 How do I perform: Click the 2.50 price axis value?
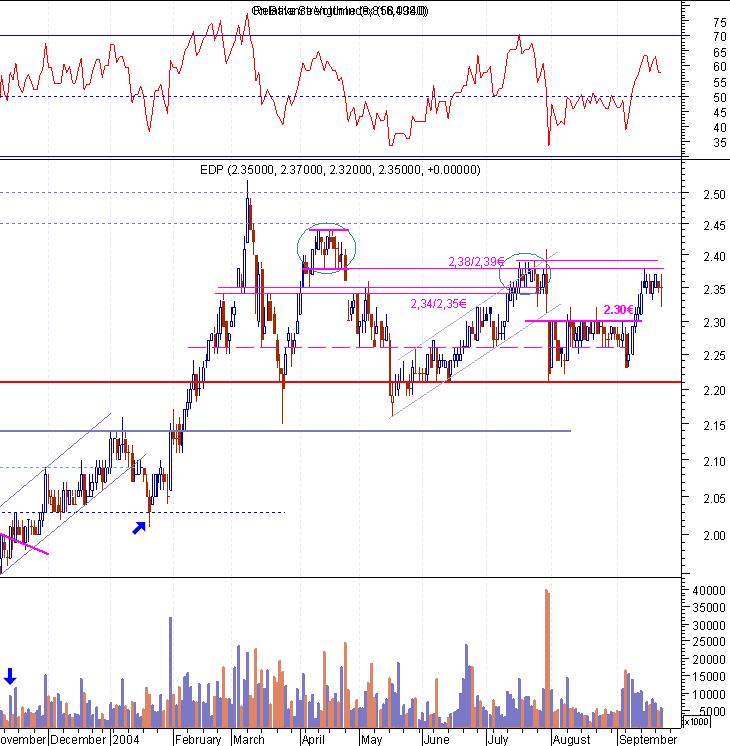tap(714, 195)
